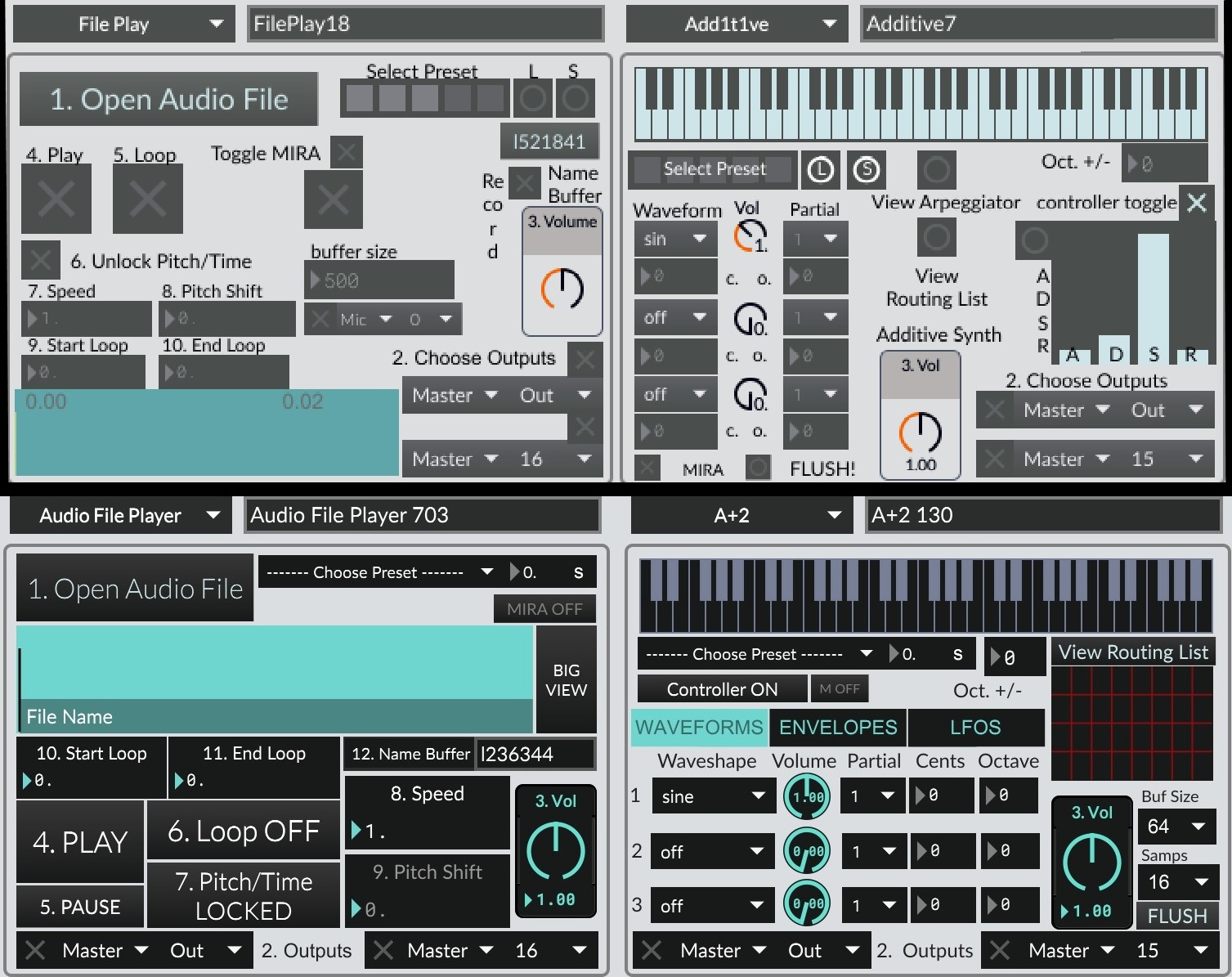The height and width of the screenshot is (977, 1232).
Task: Click the L clock icon in Additive7
Action: 821,170
